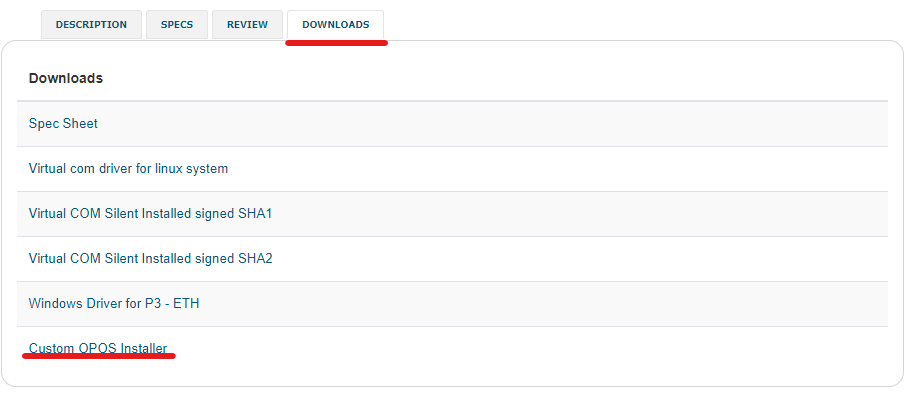905x402 pixels.
Task: Click the Downloads section heading
Action: click(66, 78)
